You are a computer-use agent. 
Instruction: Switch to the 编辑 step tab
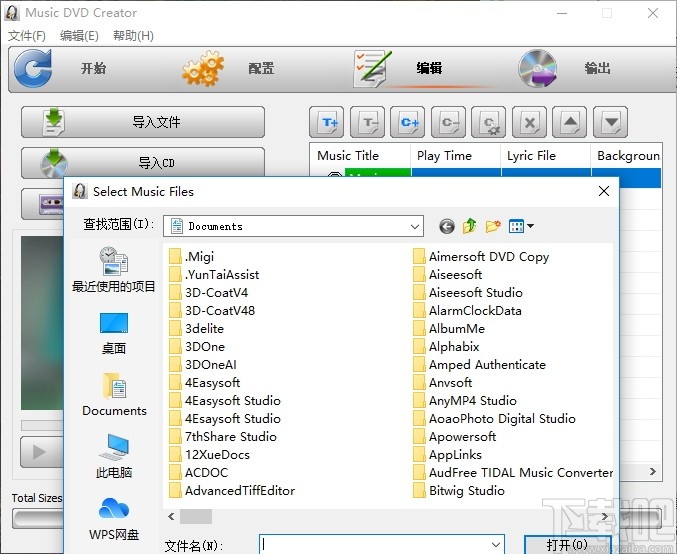[429, 68]
